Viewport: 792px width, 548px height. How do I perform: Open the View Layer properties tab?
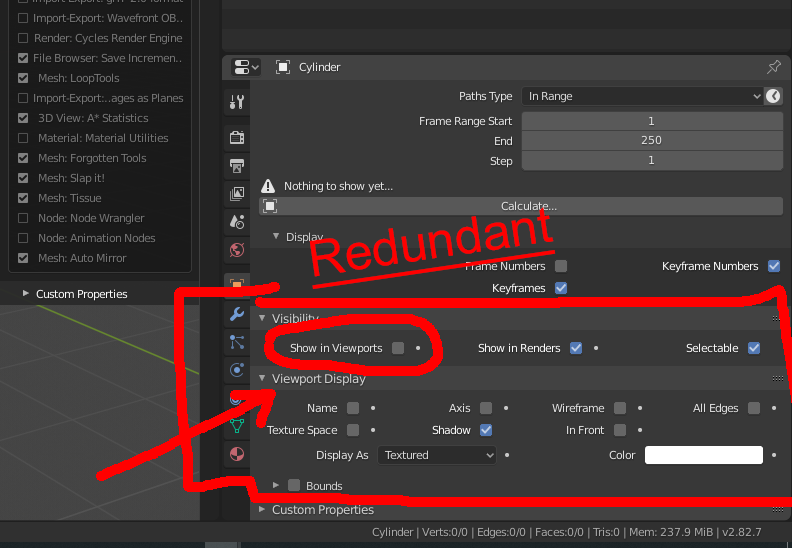click(236, 193)
